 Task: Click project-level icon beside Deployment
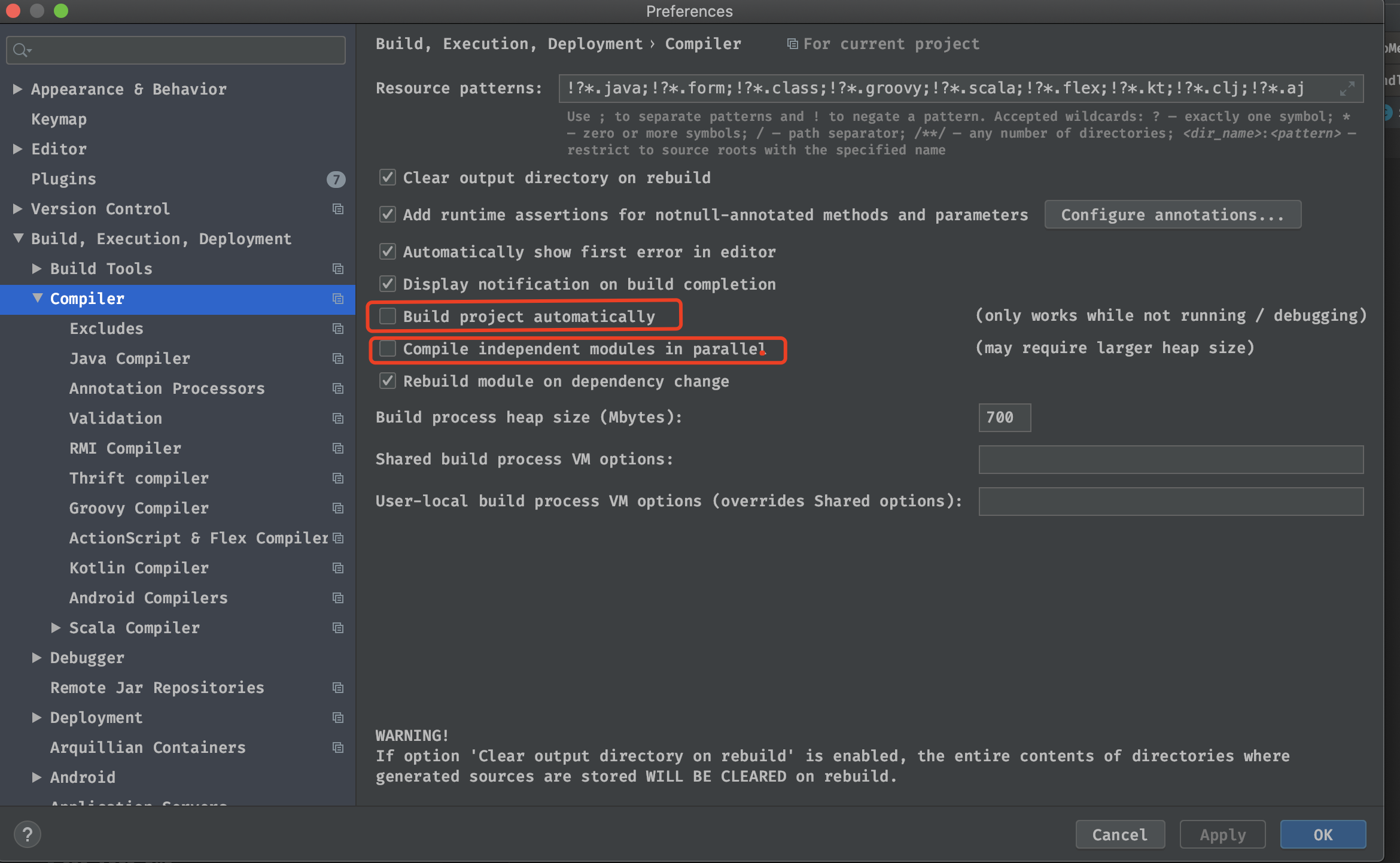point(338,718)
